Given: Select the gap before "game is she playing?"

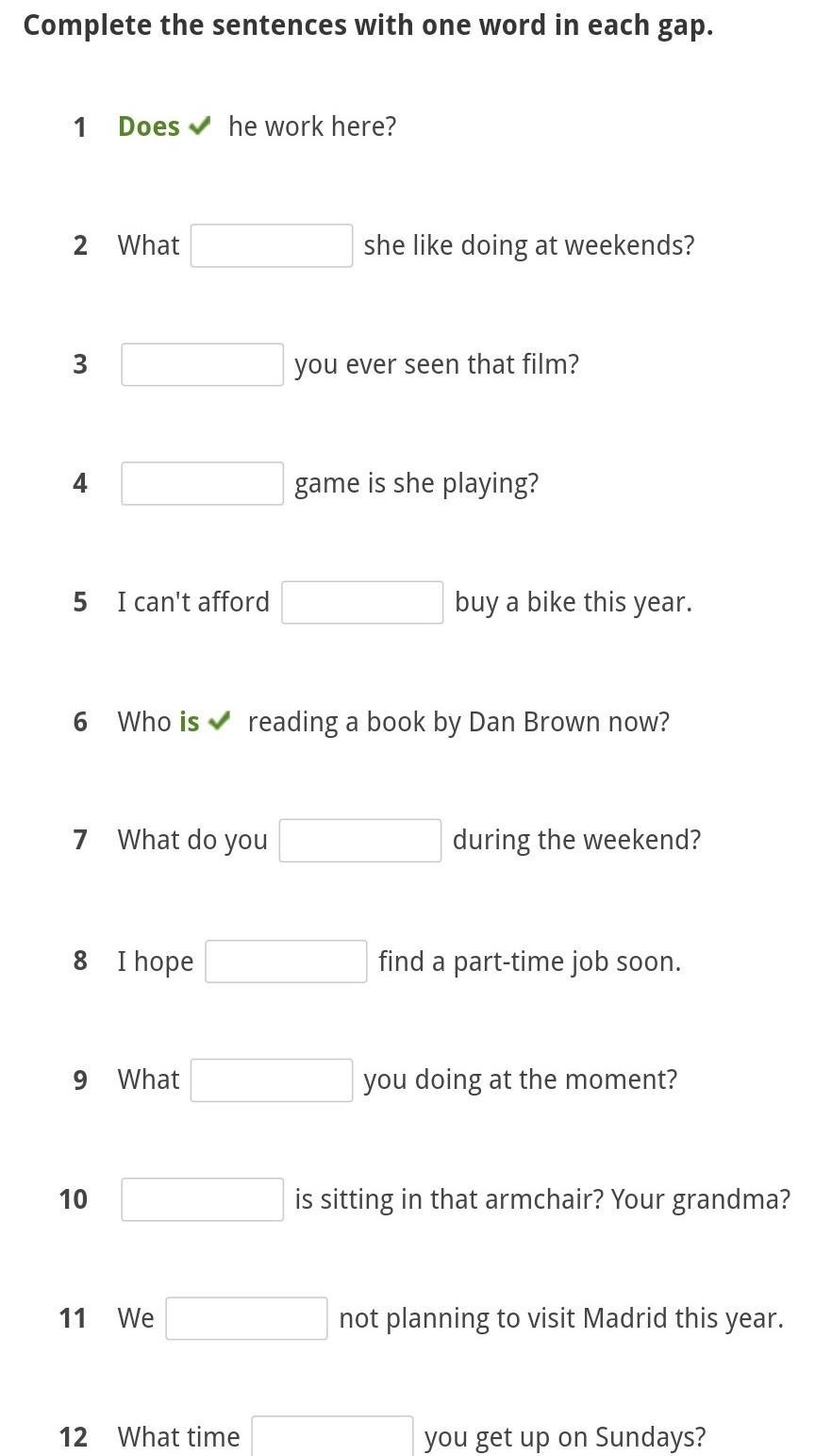Looking at the screenshot, I should [202, 483].
